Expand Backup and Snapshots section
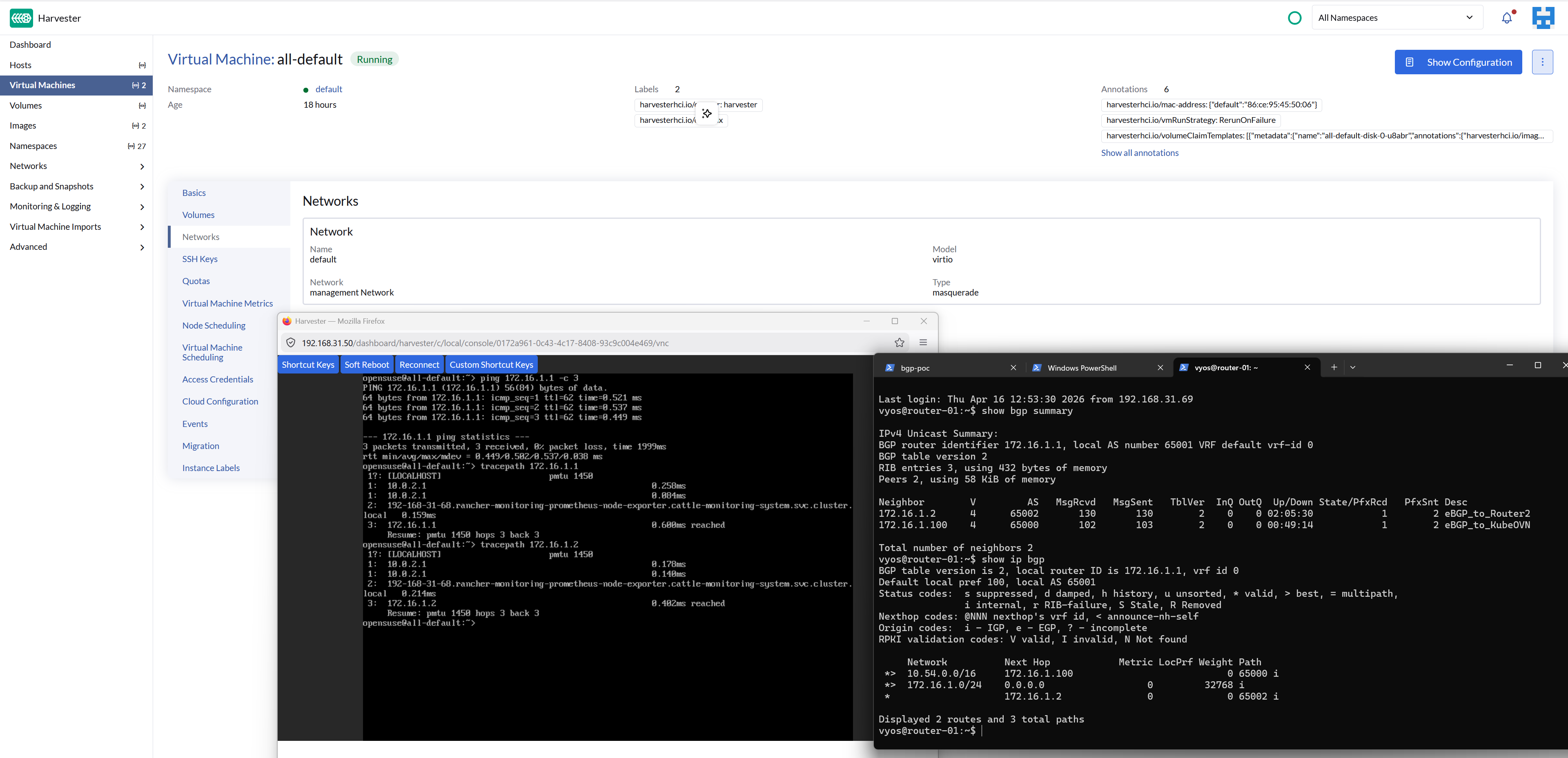1568x758 pixels. 142,187
